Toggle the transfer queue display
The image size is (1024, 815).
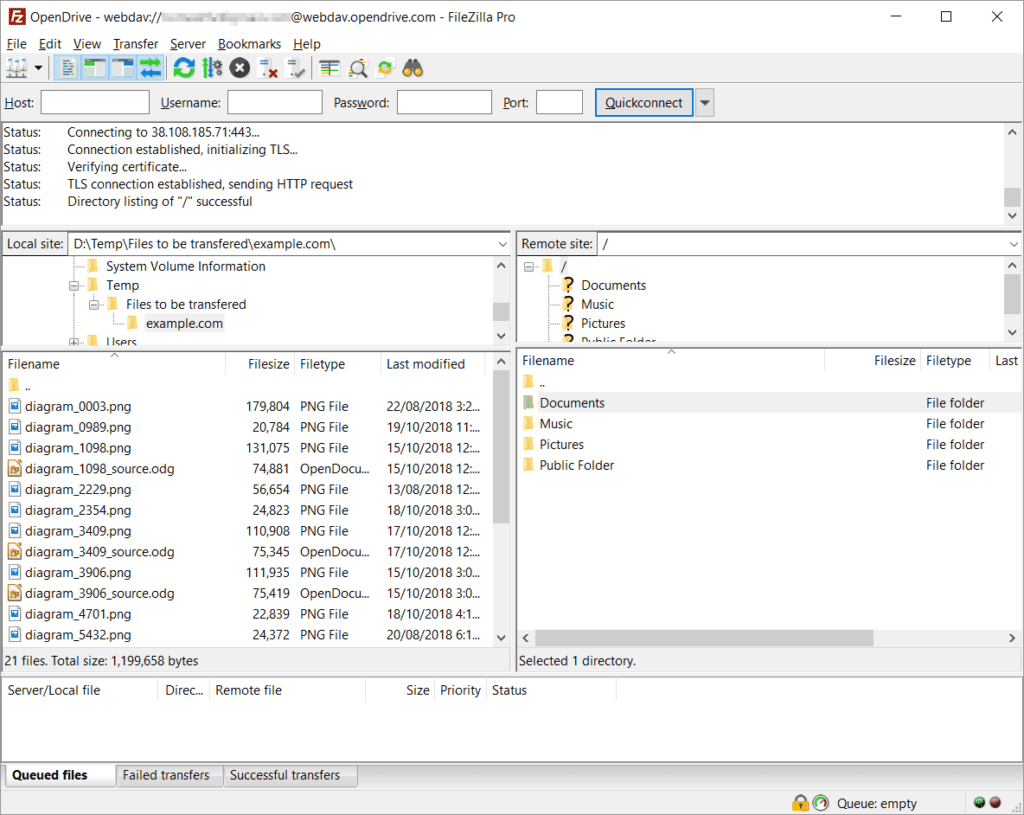151,68
